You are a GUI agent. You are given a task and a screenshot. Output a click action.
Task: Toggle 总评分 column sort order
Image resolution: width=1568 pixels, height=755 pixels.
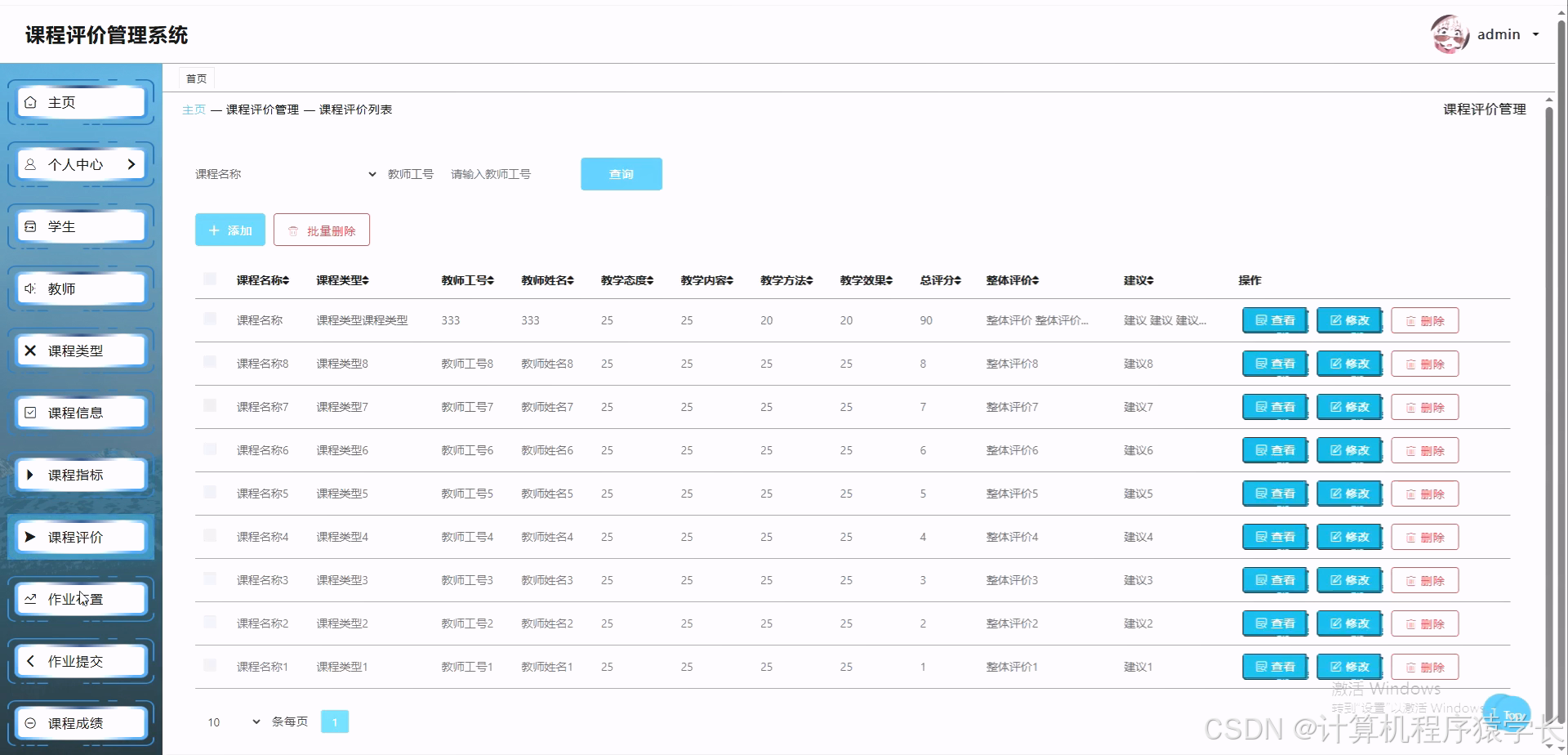click(940, 279)
